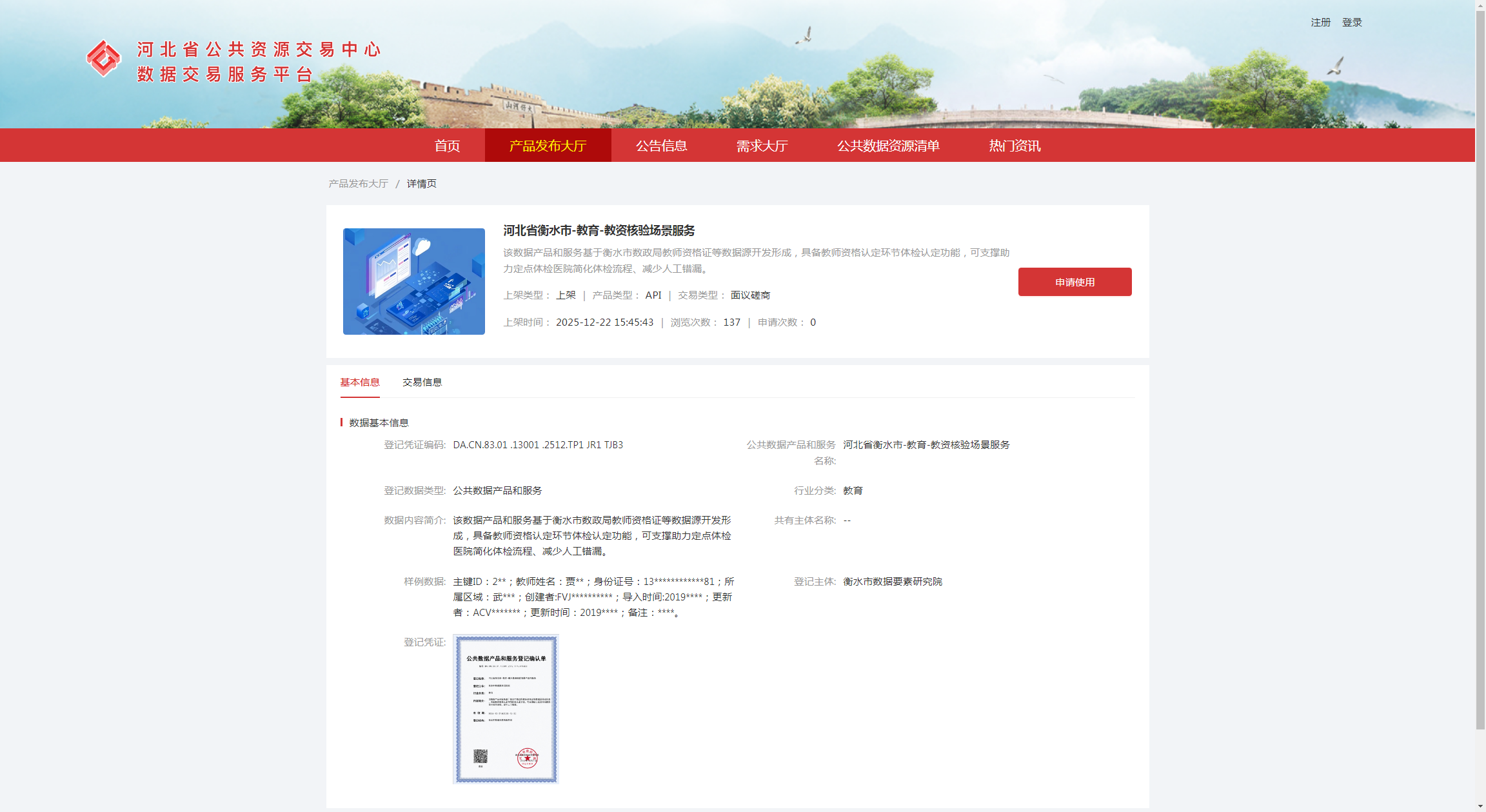The height and width of the screenshot is (812, 1486).
Task: Go to 热门资讯 section
Action: 1015,146
